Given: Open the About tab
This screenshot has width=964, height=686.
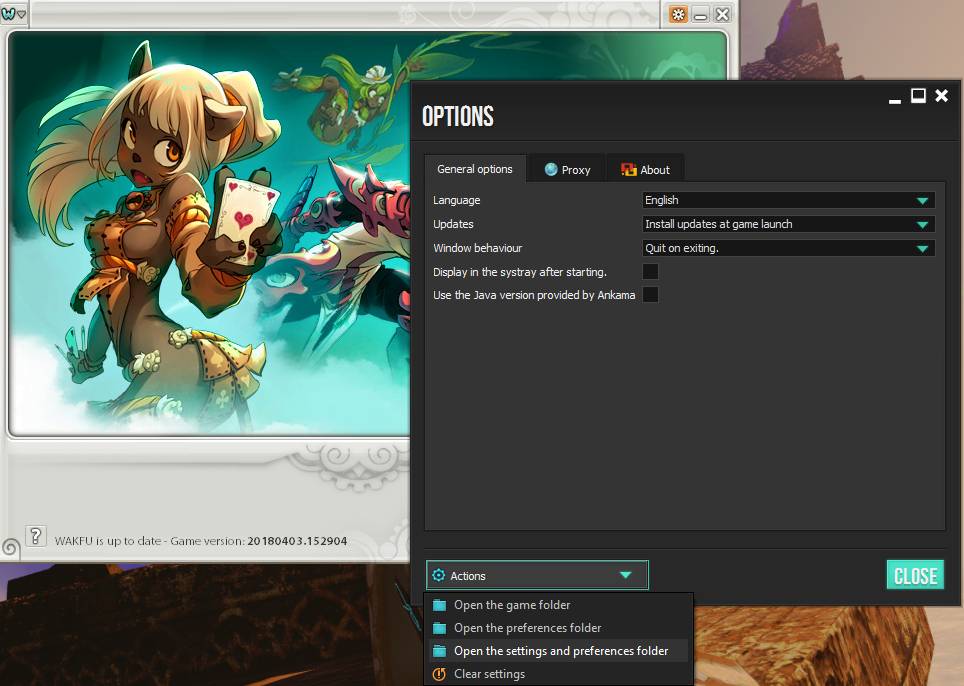Looking at the screenshot, I should 645,170.
